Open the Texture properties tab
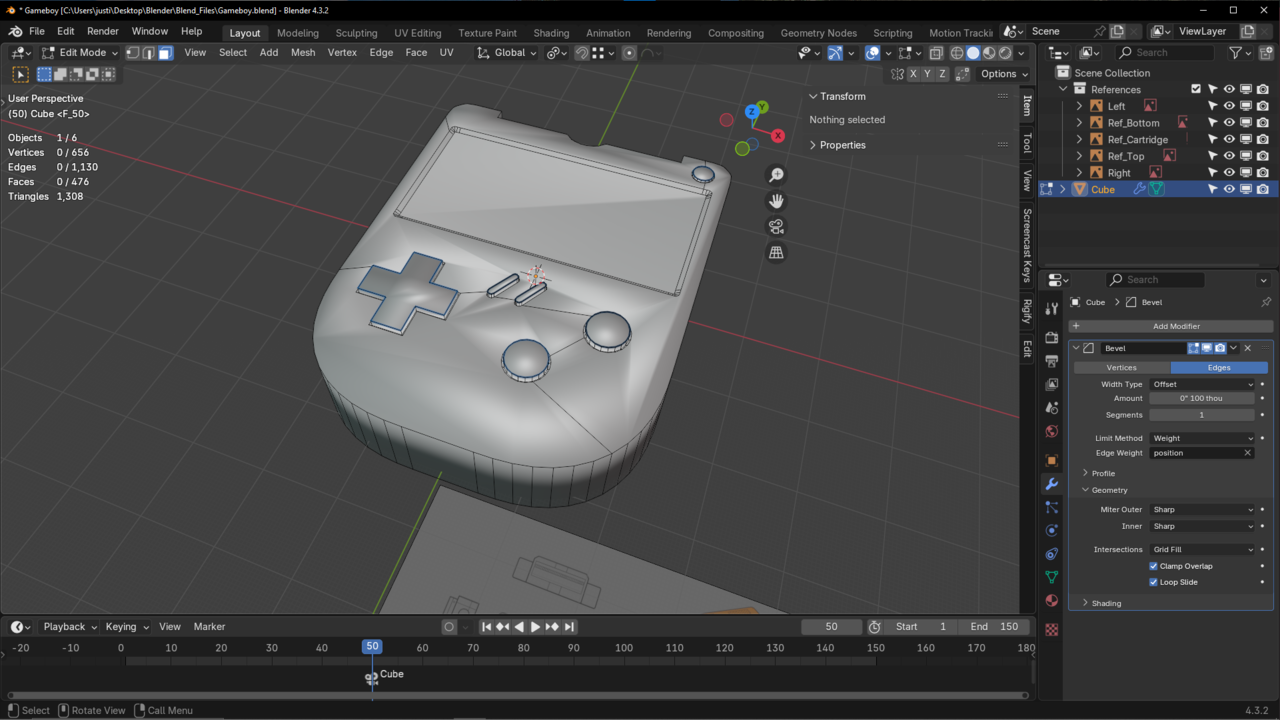 (x=1051, y=630)
